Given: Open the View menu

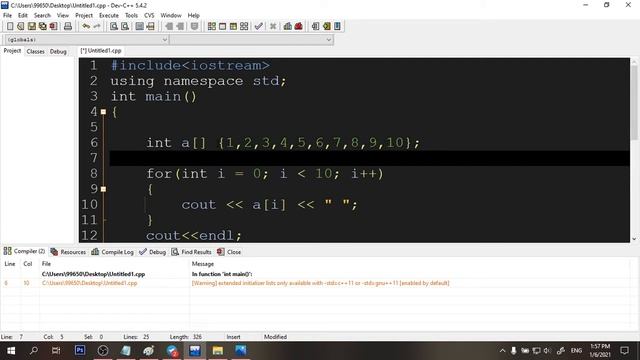Looking at the screenshot, I should (x=62, y=16).
